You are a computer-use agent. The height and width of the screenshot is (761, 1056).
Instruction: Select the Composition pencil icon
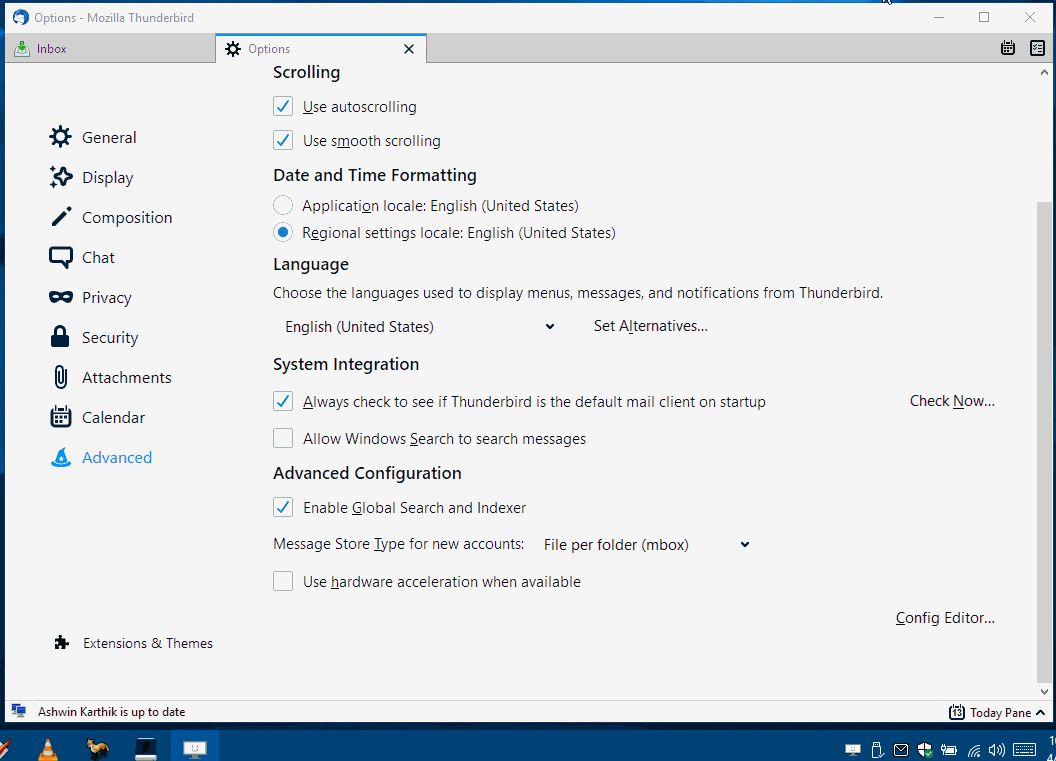61,217
